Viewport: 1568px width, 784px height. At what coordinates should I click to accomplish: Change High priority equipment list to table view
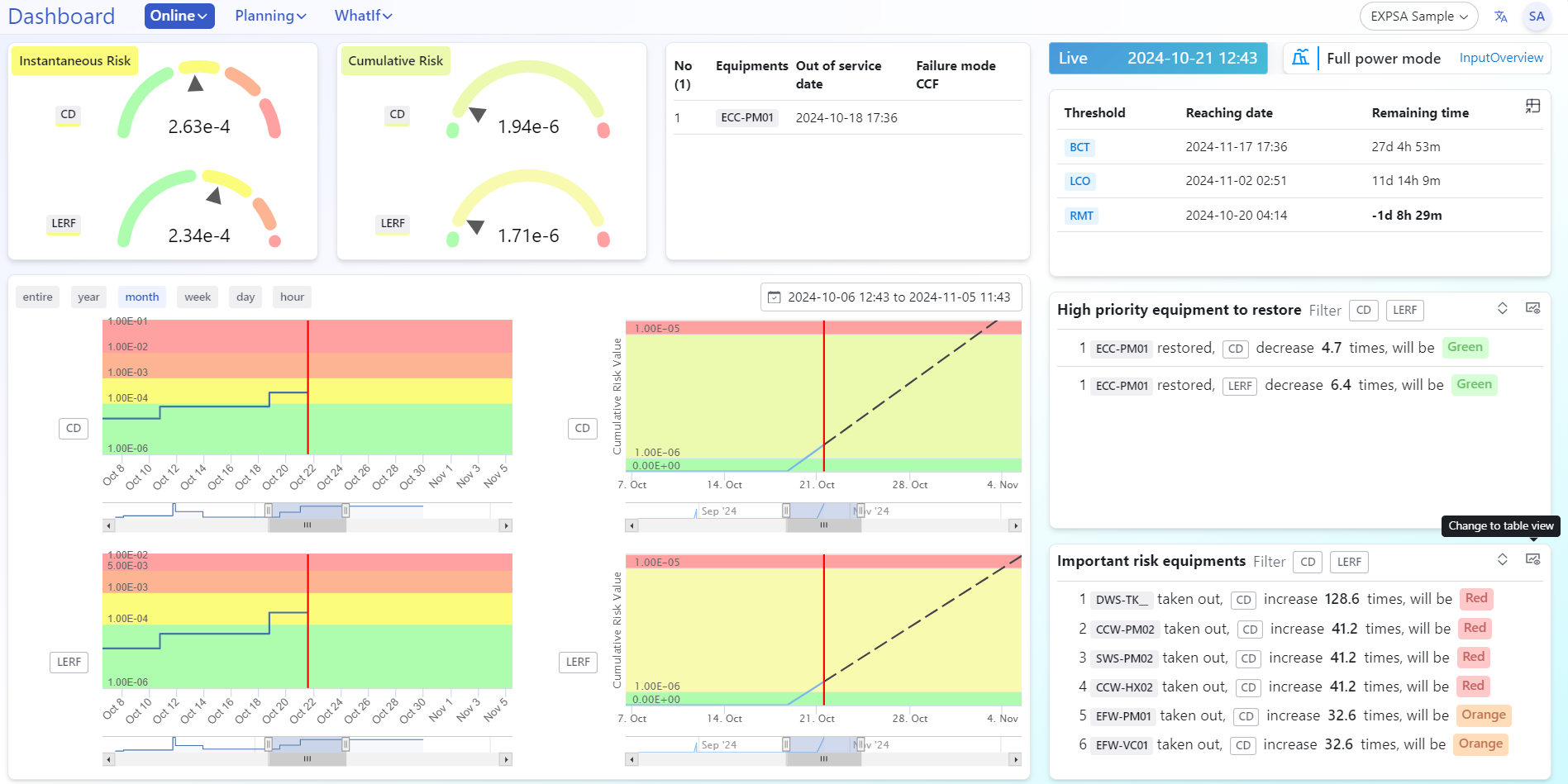point(1534,307)
